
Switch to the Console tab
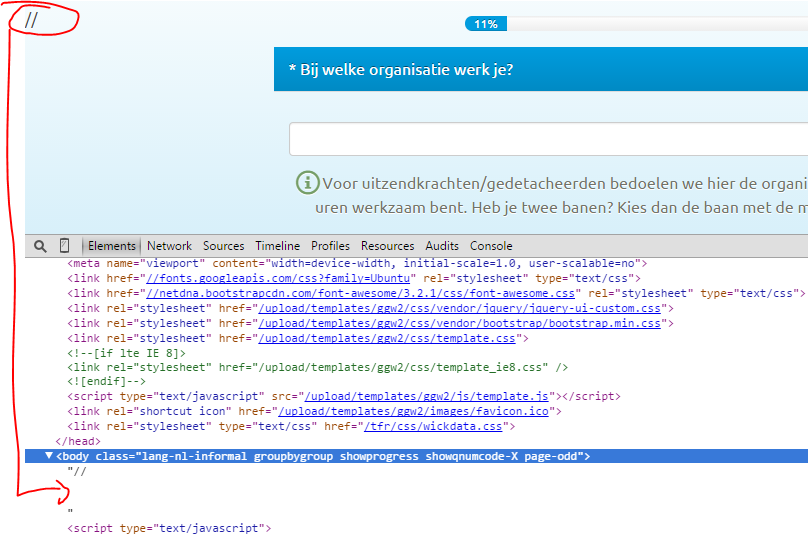pyautogui.click(x=491, y=246)
